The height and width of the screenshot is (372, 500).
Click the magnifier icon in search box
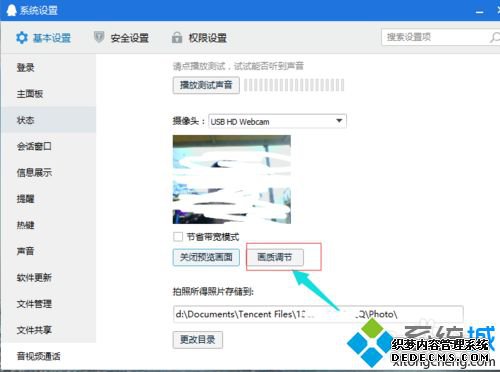point(494,37)
